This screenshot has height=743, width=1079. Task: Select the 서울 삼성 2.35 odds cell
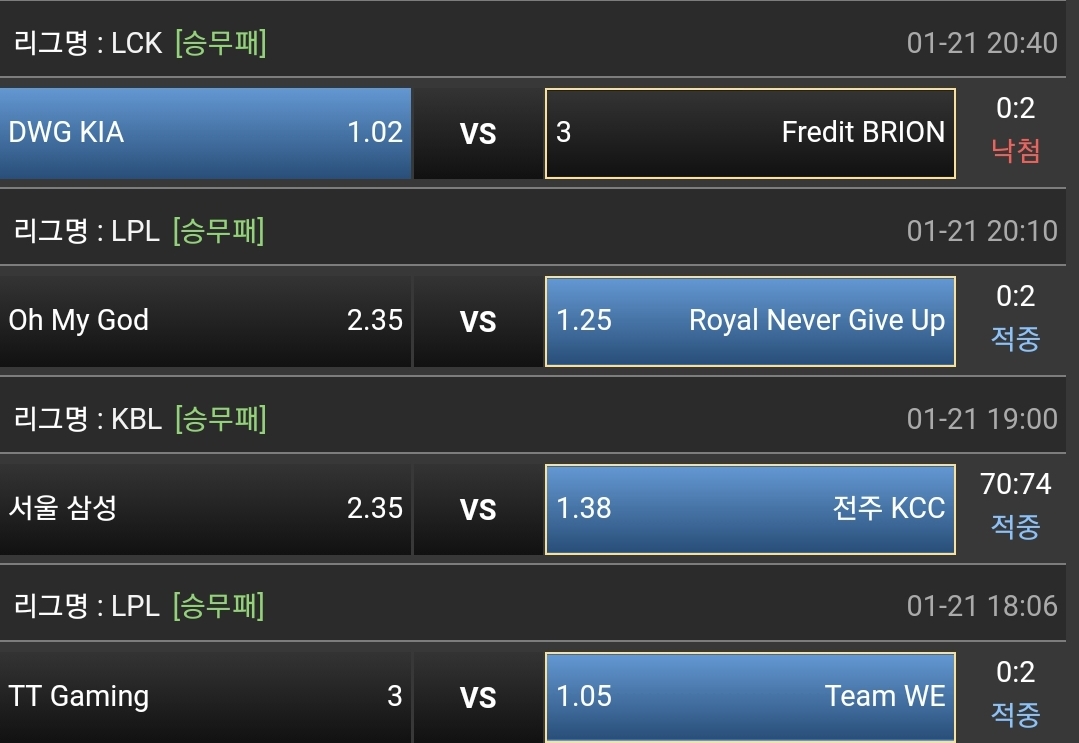(205, 508)
